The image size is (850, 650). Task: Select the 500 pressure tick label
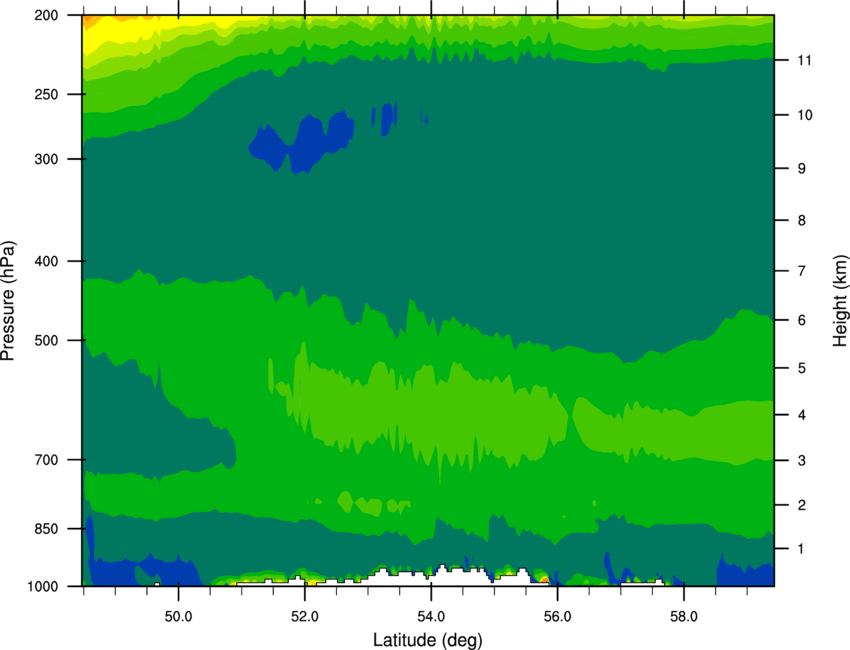tap(46, 340)
